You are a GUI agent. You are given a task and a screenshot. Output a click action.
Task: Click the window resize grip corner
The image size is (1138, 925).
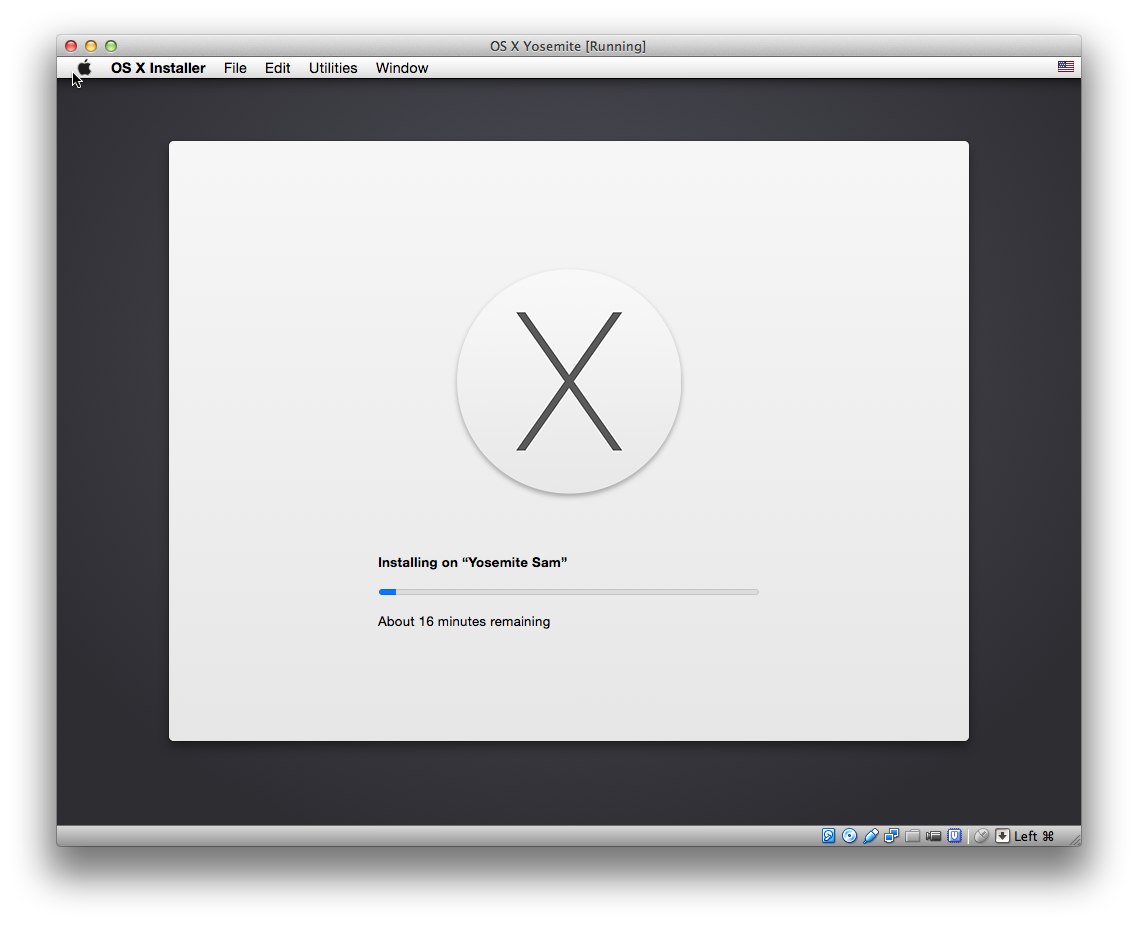coord(1075,839)
